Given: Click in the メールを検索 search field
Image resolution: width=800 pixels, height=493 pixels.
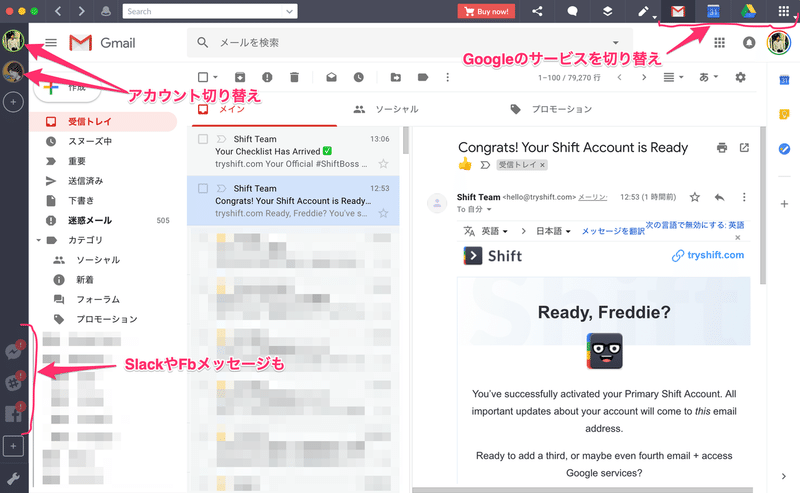Looking at the screenshot, I should point(408,43).
